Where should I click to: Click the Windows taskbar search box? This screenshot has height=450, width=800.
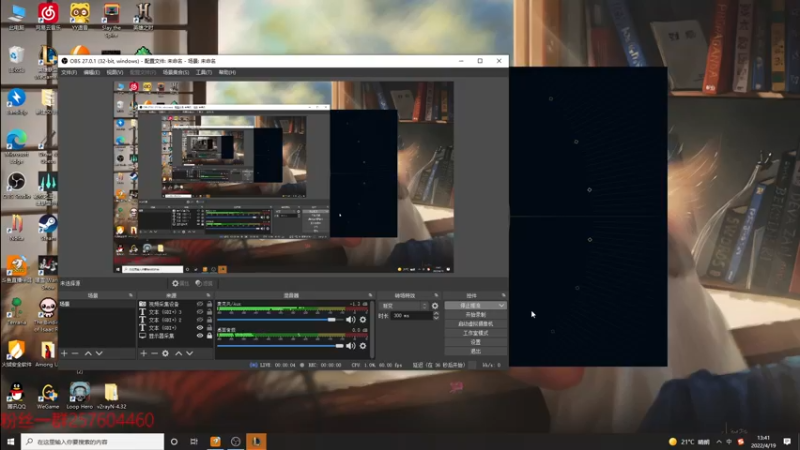[x=92, y=441]
